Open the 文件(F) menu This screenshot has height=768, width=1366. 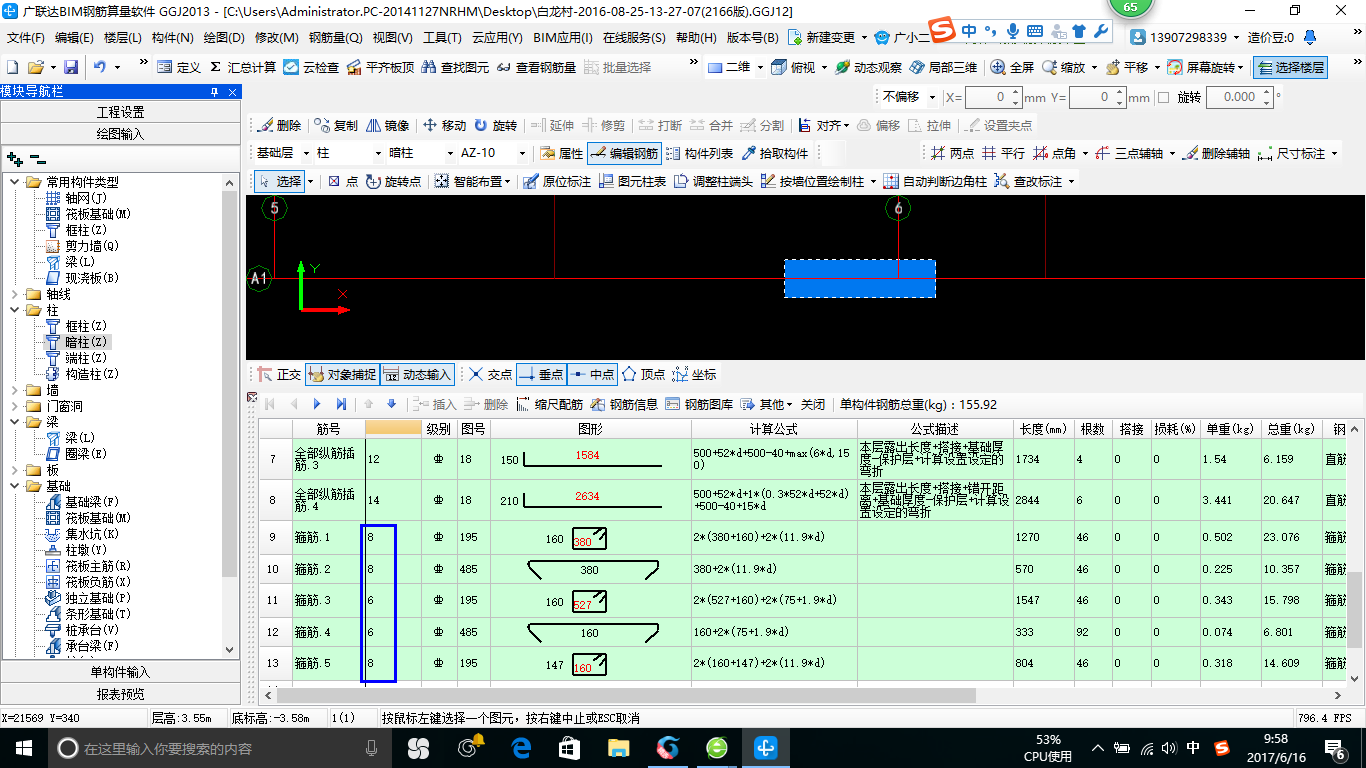[x=26, y=38]
